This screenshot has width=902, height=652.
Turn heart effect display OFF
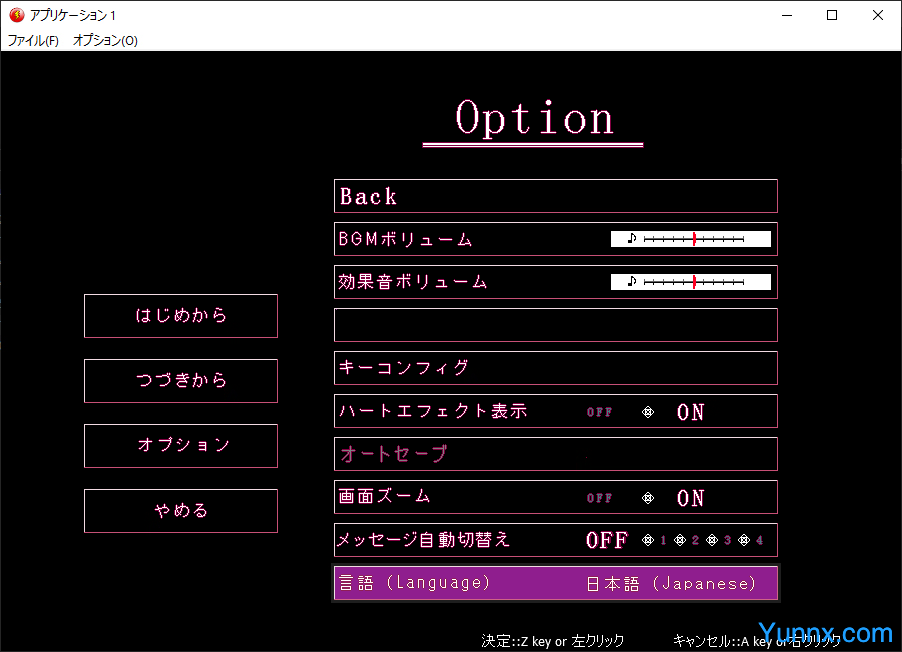pos(599,412)
